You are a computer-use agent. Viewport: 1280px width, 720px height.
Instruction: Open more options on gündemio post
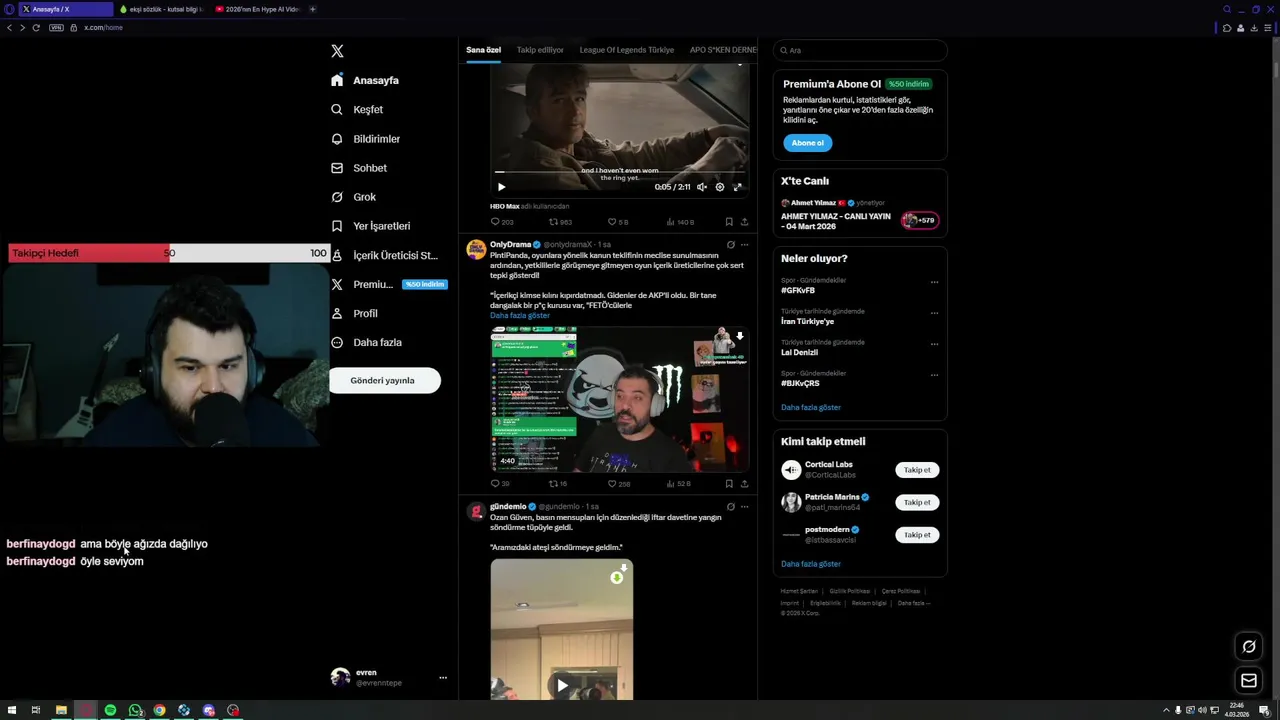(x=744, y=507)
